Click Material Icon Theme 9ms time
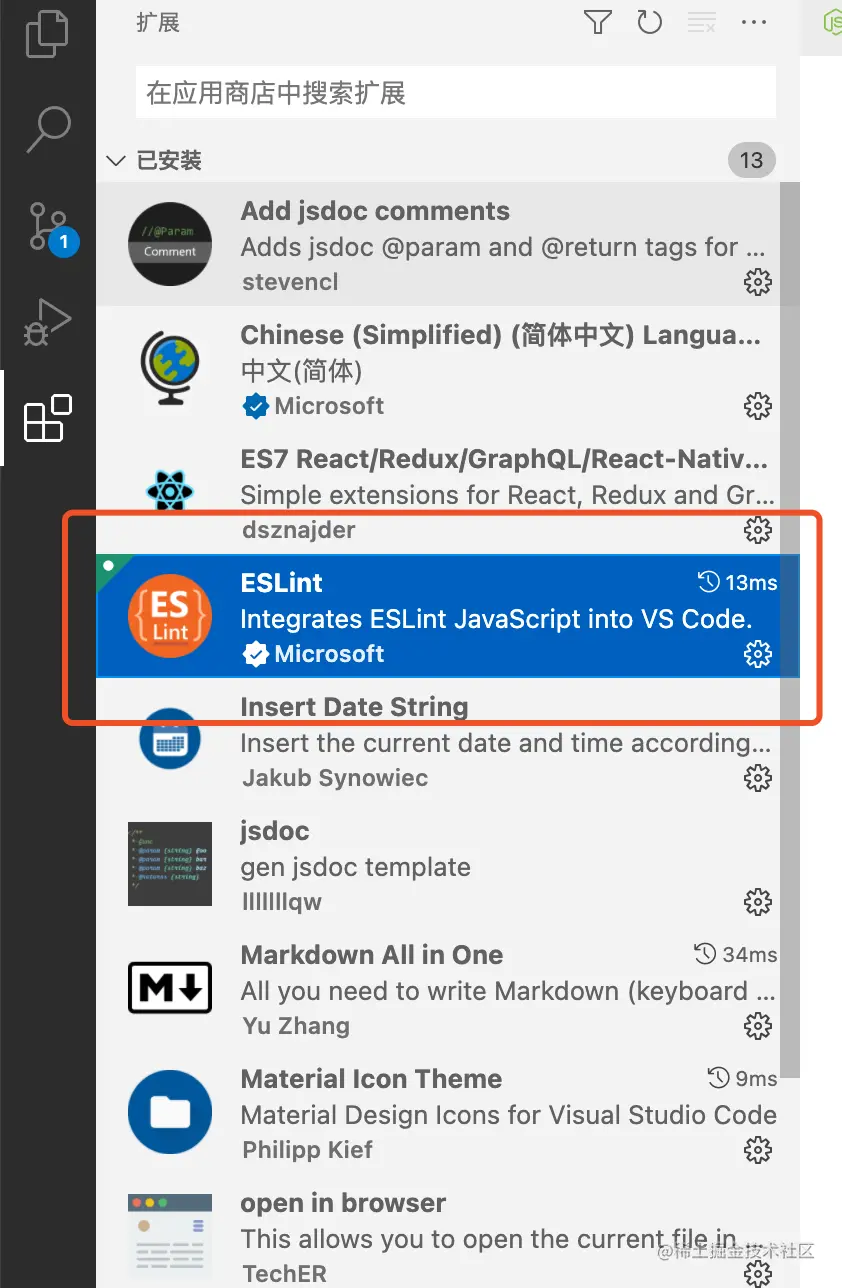Screen dimensions: 842x1288 [742, 1079]
